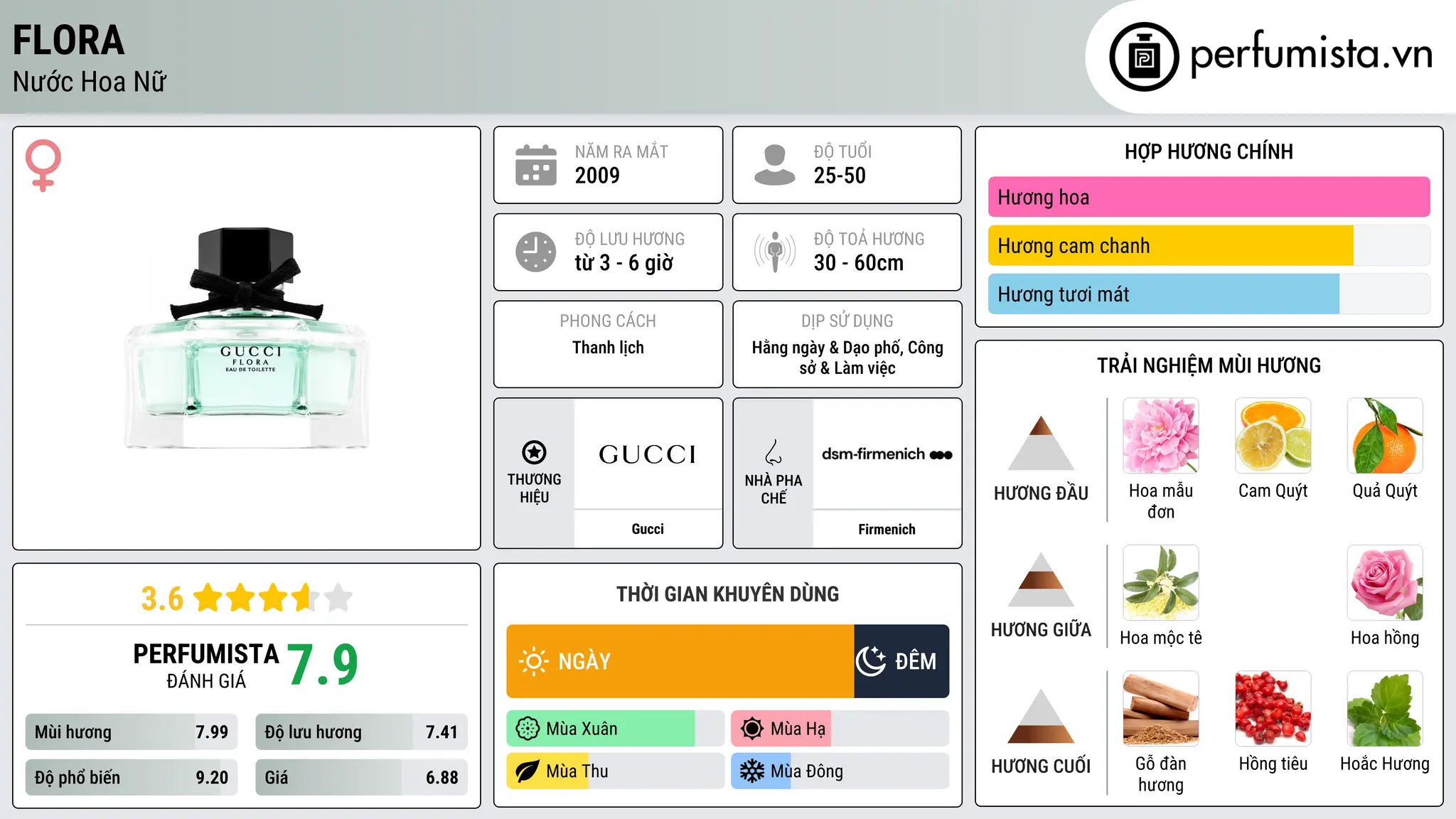Open the Gucci Flora bottle image

point(247,338)
